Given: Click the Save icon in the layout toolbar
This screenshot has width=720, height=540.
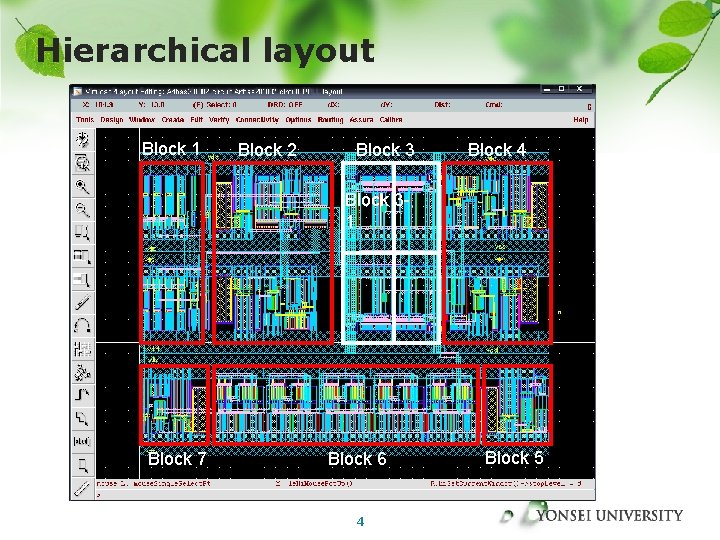Looking at the screenshot, I should point(83,140).
